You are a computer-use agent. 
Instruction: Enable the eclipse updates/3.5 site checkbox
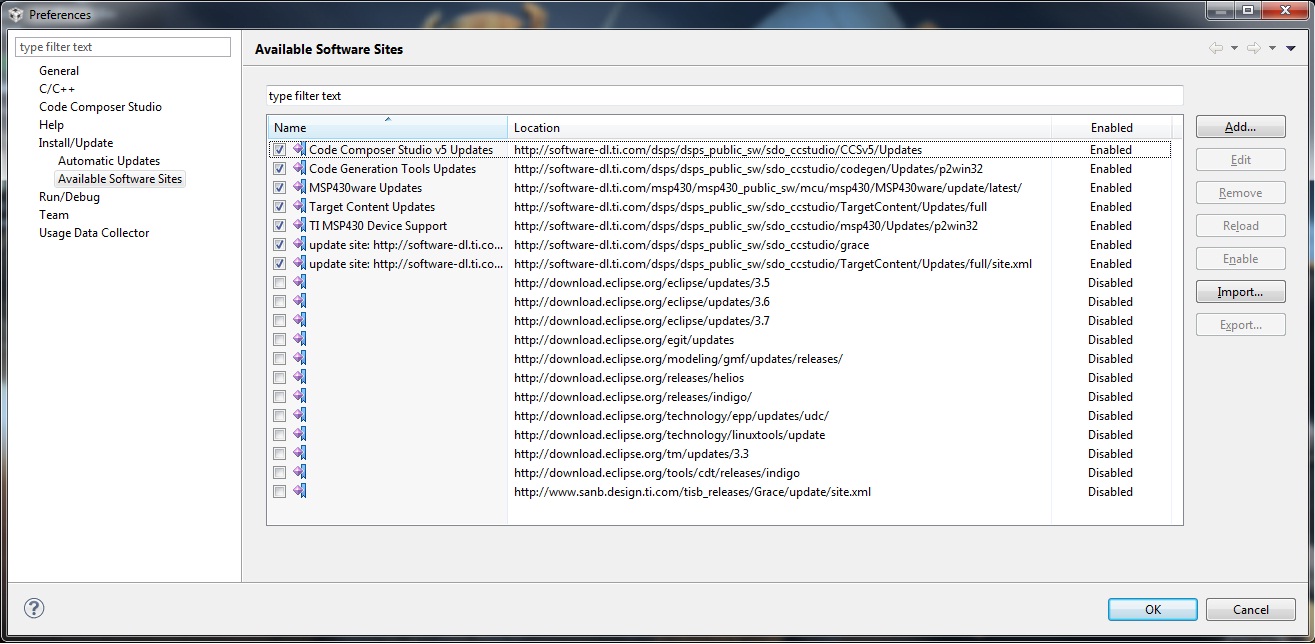click(279, 282)
